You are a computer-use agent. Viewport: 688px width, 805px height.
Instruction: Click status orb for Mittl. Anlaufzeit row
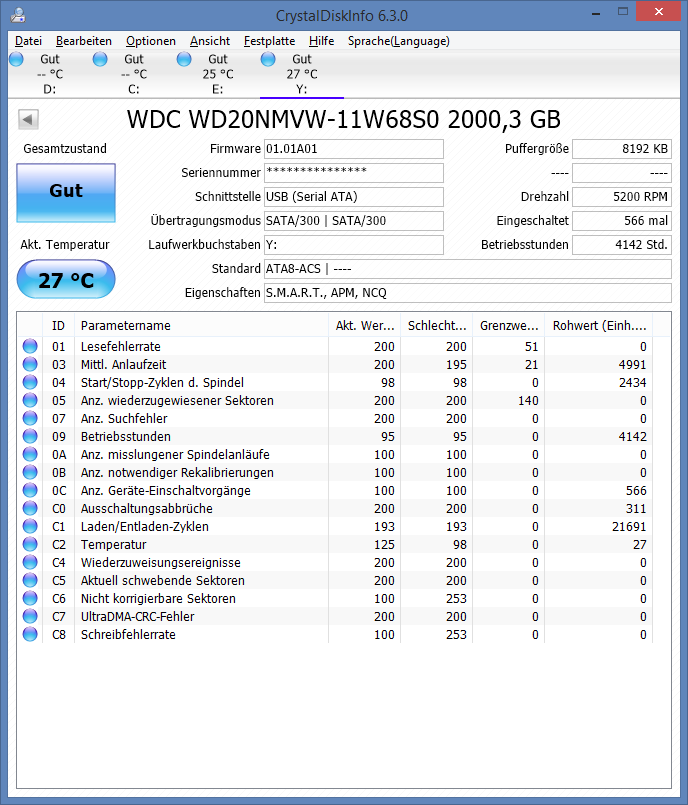(30, 364)
